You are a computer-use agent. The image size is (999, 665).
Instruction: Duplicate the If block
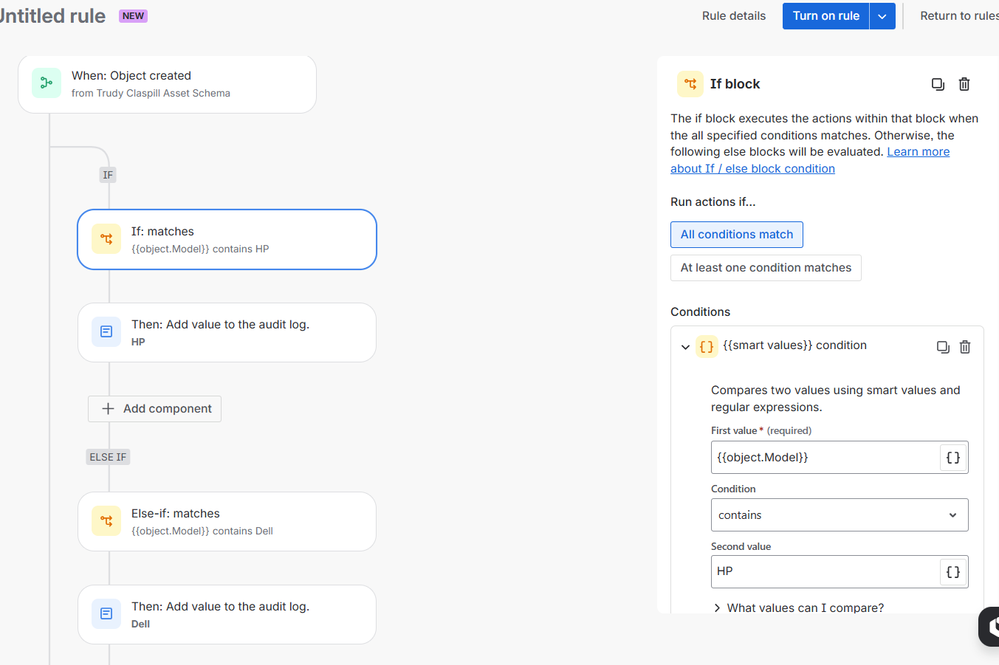[x=938, y=85]
